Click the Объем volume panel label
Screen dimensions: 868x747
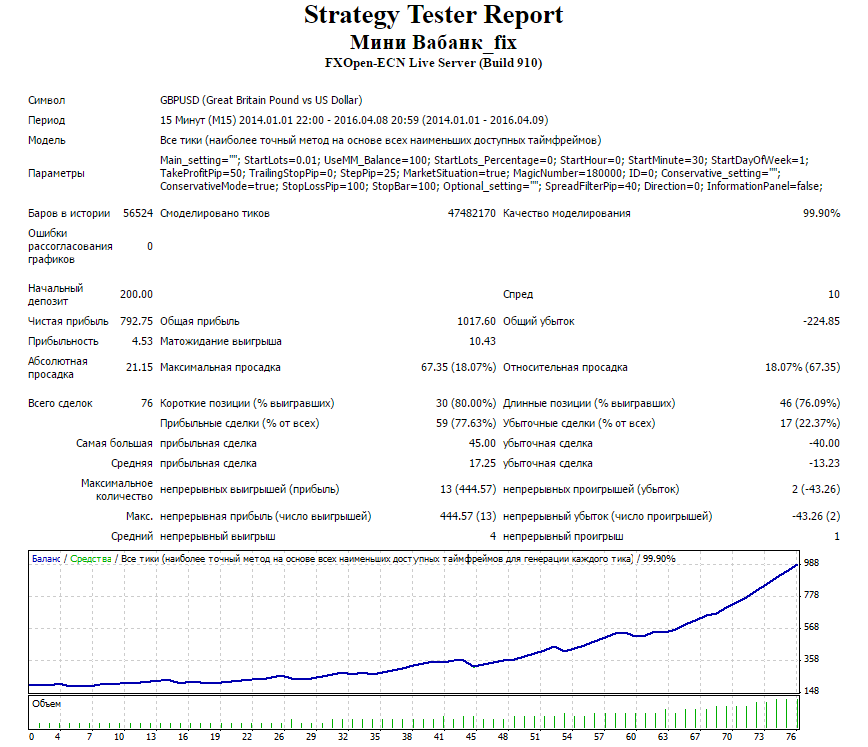coord(46,704)
